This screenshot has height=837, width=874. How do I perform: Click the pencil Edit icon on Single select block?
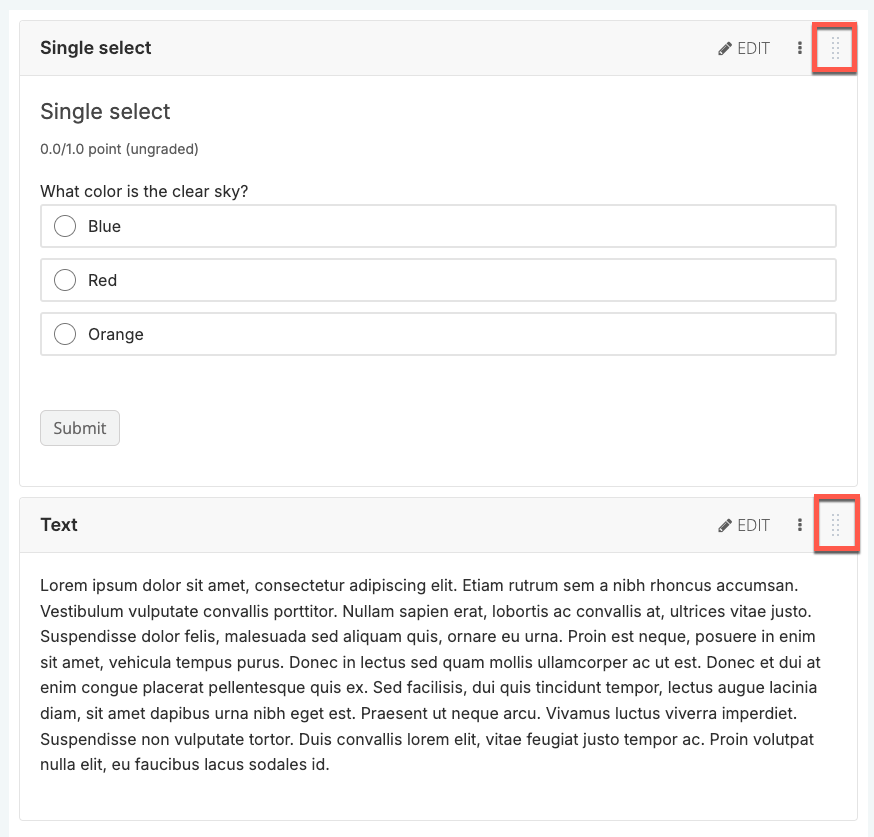point(726,48)
